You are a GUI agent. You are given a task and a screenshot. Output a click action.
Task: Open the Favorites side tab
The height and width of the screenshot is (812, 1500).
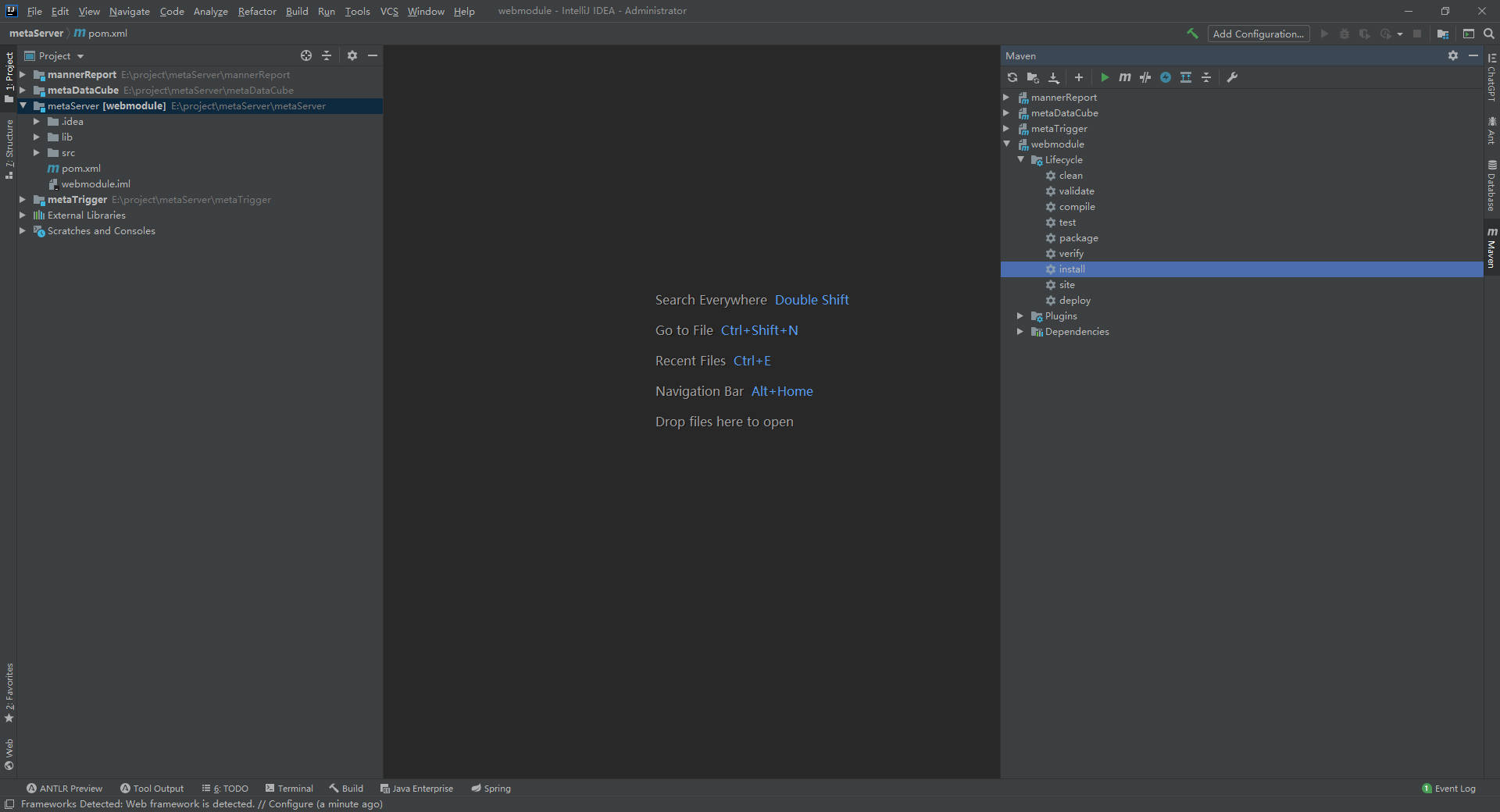pyautogui.click(x=9, y=693)
